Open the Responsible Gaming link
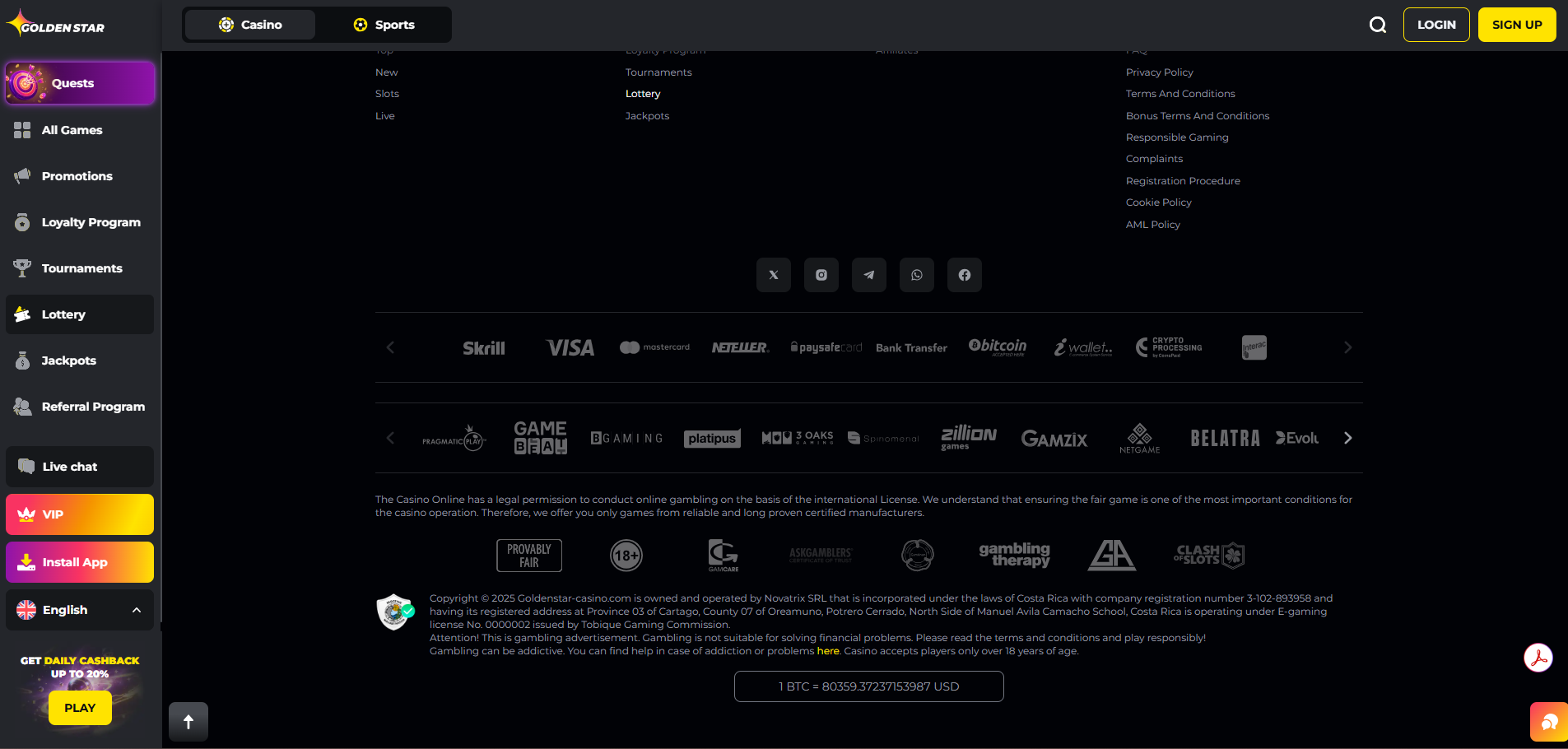This screenshot has height=749, width=1568. point(1177,137)
